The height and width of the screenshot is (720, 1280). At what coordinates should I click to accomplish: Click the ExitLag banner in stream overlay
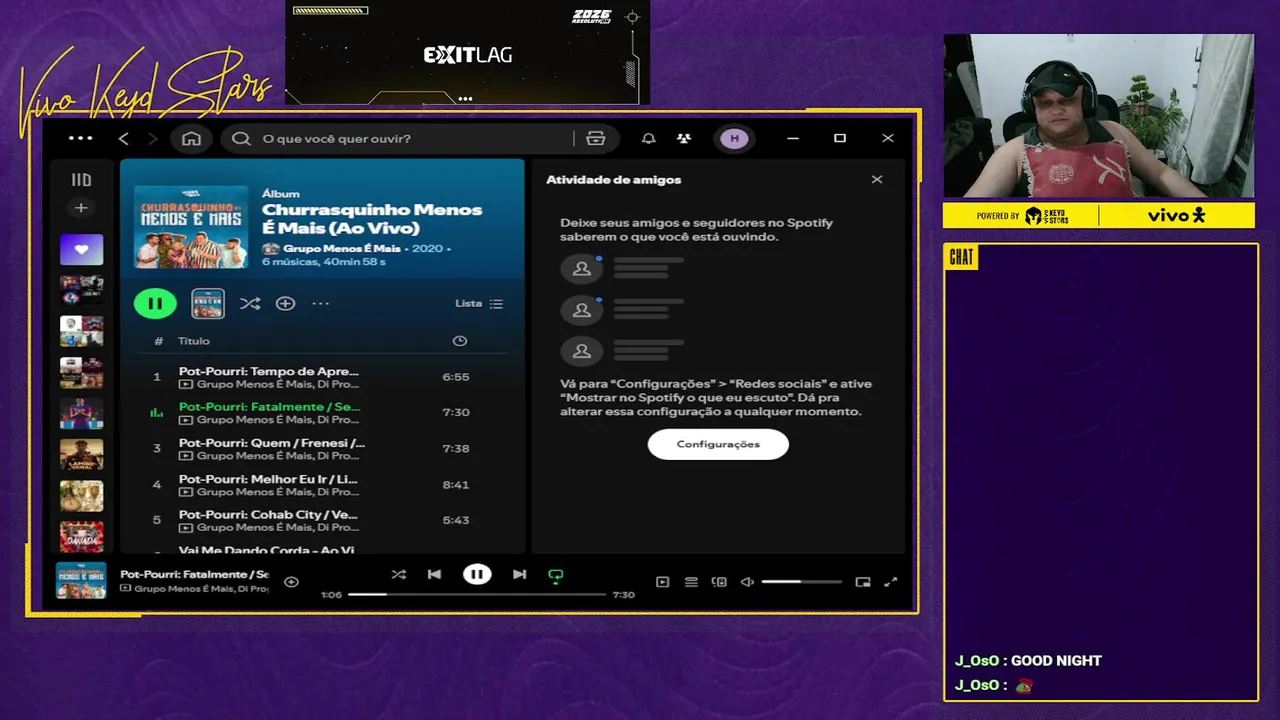click(467, 53)
